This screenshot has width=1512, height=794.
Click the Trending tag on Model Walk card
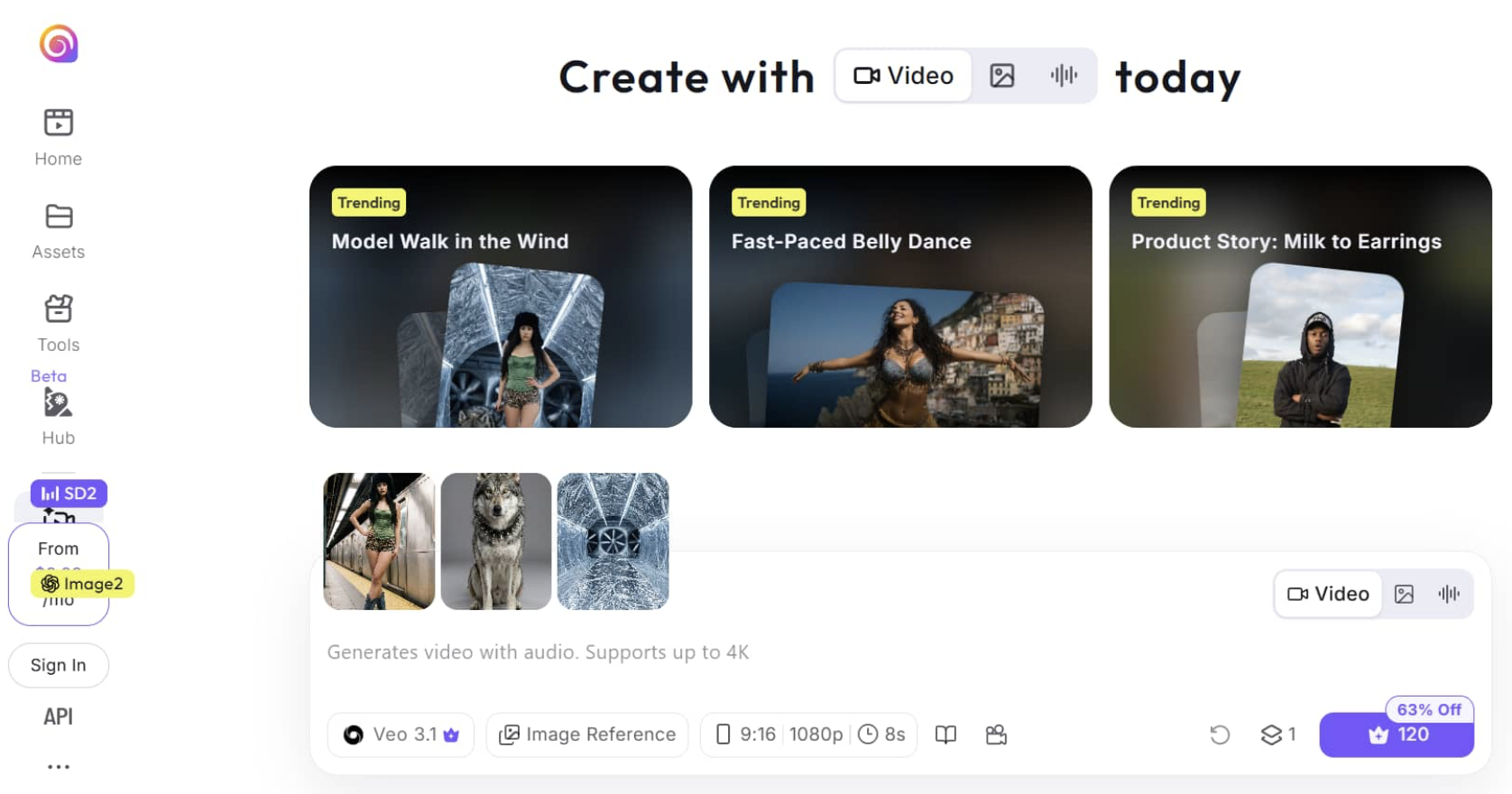369,202
